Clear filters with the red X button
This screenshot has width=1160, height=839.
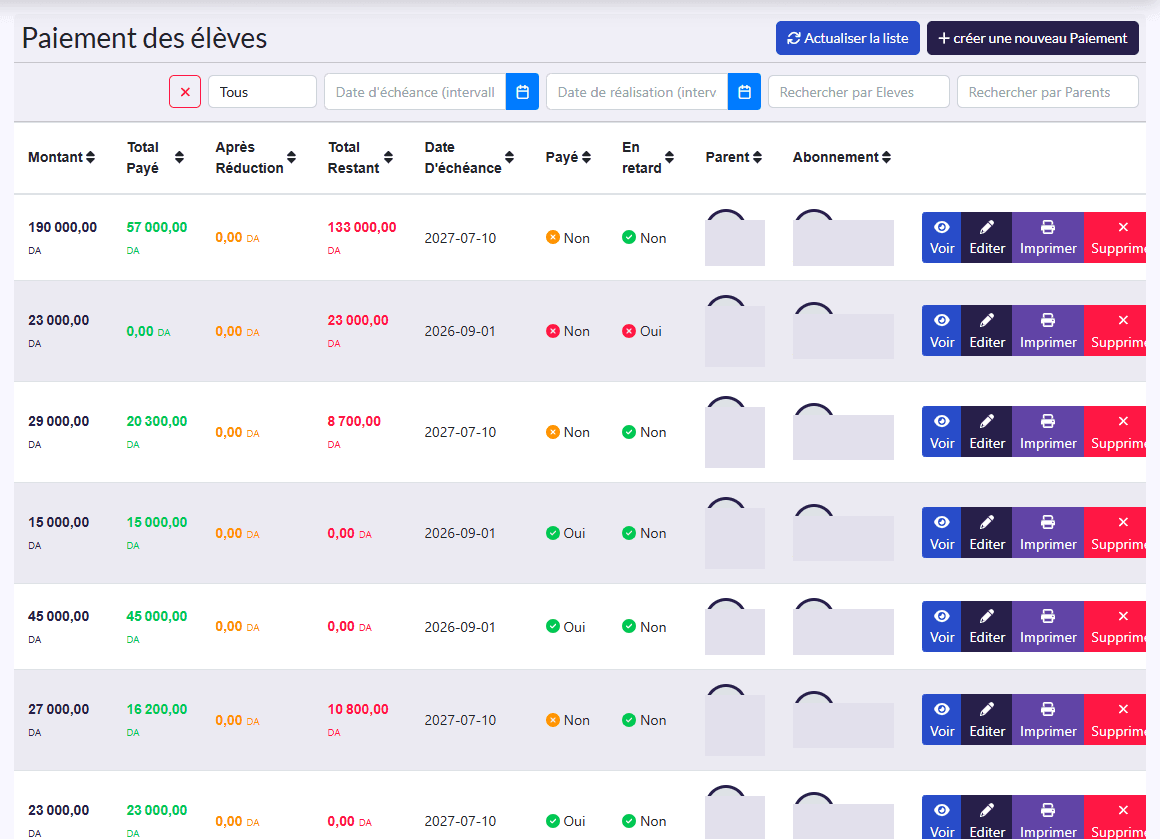click(185, 92)
